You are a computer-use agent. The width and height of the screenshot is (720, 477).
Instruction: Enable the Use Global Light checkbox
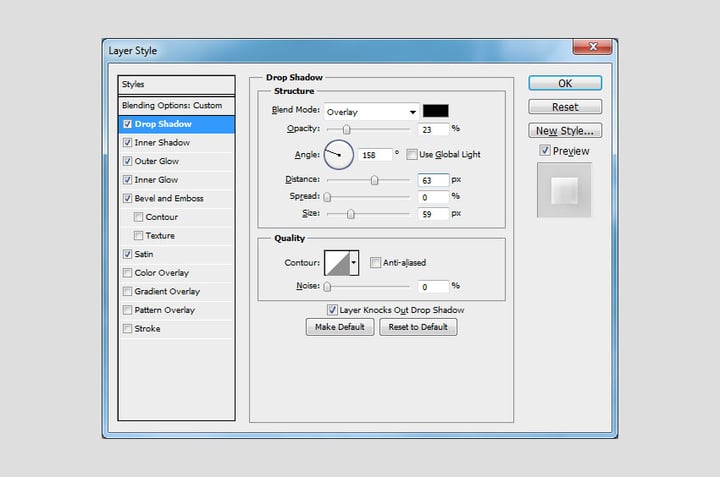pos(412,154)
